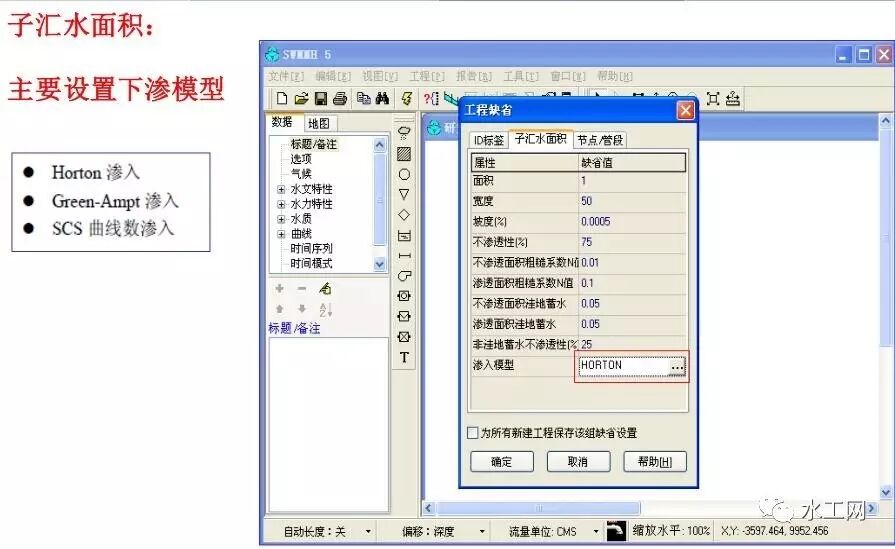Select the Text label T tool
Screen dimensions: 895x549
(x=404, y=357)
